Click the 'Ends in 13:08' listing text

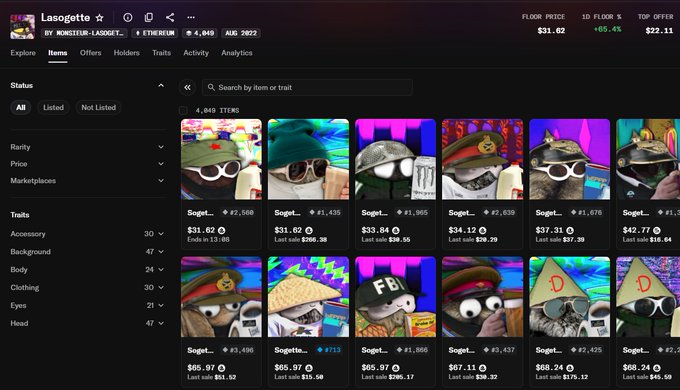click(x=209, y=239)
